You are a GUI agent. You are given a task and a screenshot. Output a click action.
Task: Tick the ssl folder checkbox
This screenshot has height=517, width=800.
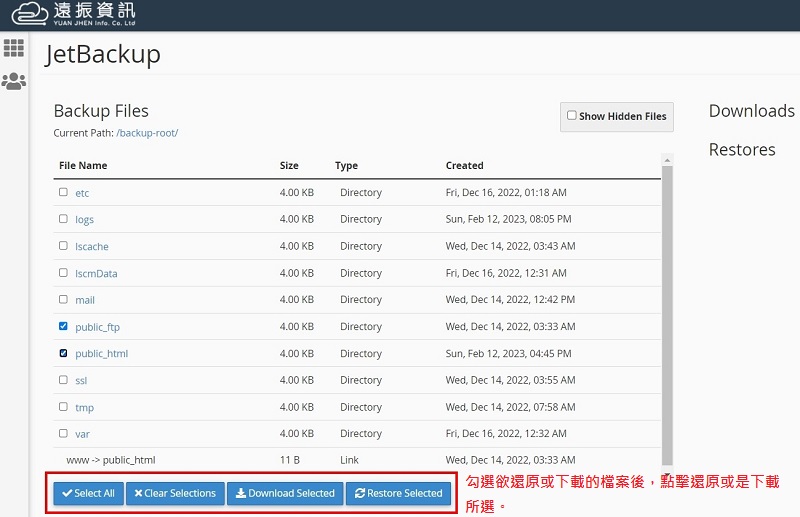coord(63,380)
